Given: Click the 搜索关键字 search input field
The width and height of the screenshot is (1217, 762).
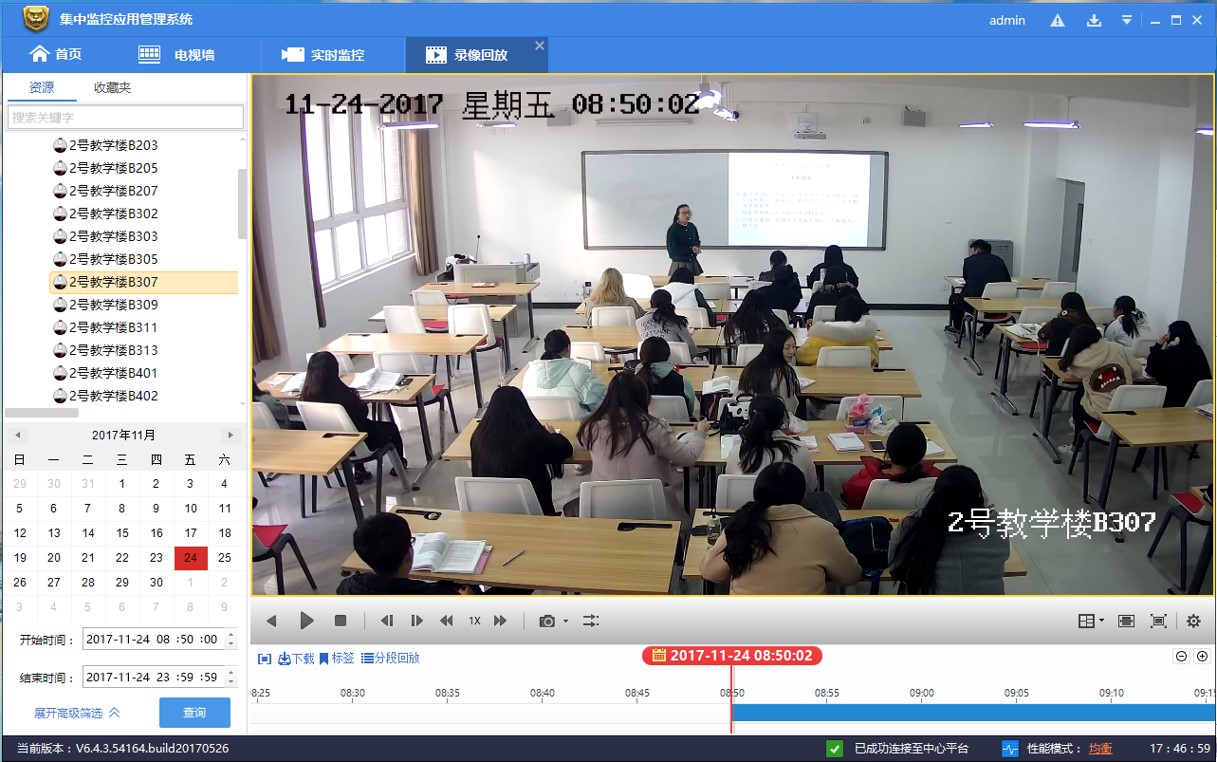Looking at the screenshot, I should pos(126,118).
